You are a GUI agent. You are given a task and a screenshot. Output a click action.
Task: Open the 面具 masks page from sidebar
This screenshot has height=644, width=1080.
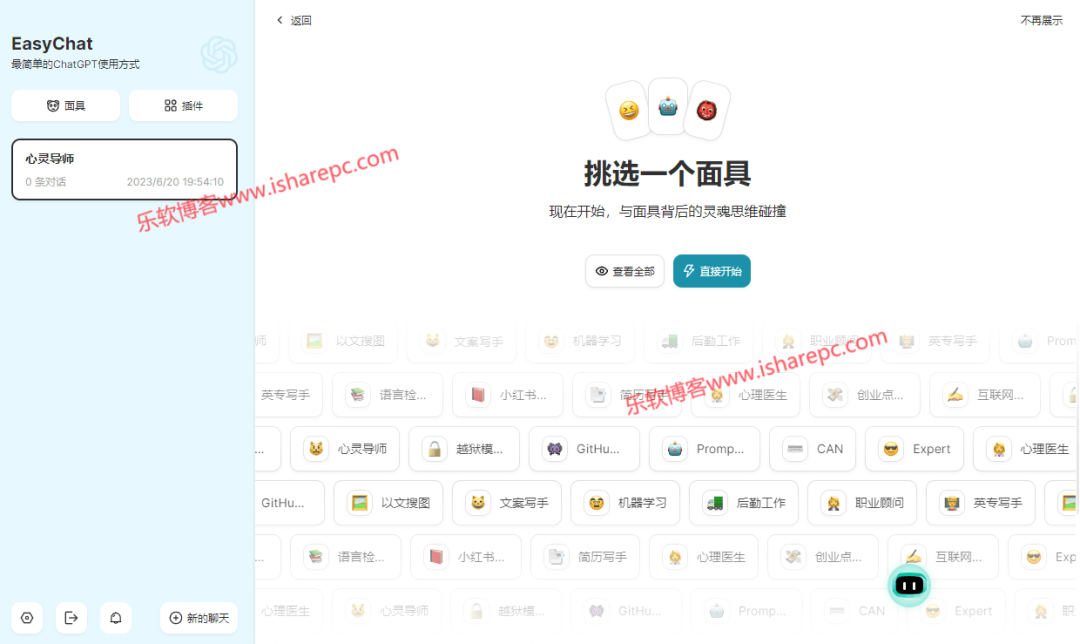(x=65, y=105)
